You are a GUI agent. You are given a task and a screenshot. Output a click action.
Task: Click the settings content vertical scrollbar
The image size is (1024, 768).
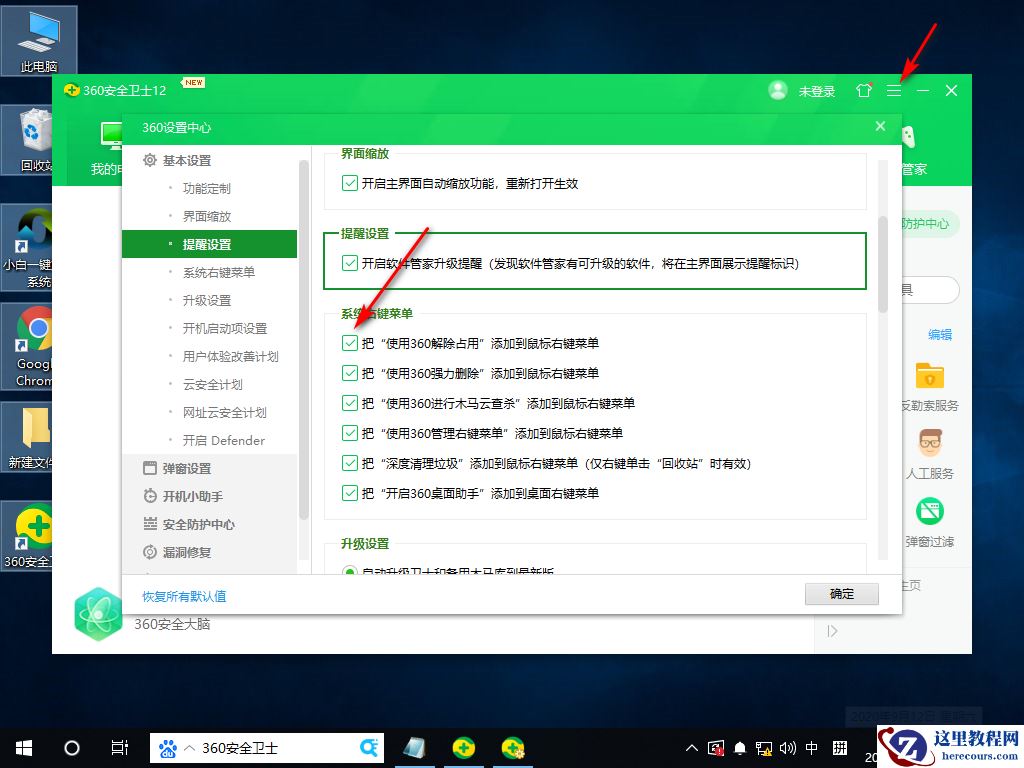[883, 264]
